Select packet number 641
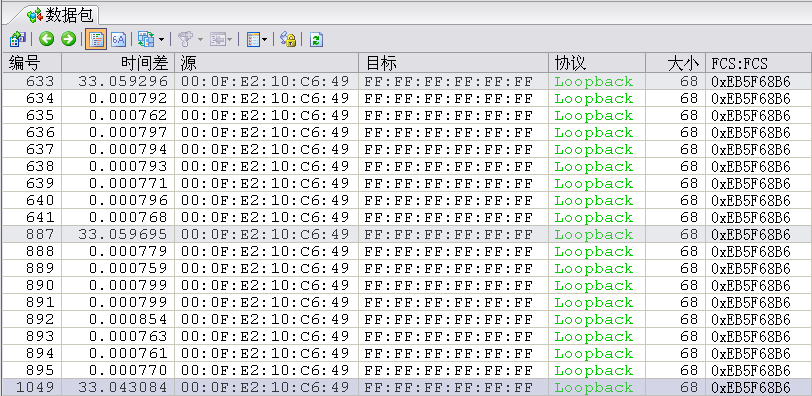The image size is (812, 396). (39, 217)
